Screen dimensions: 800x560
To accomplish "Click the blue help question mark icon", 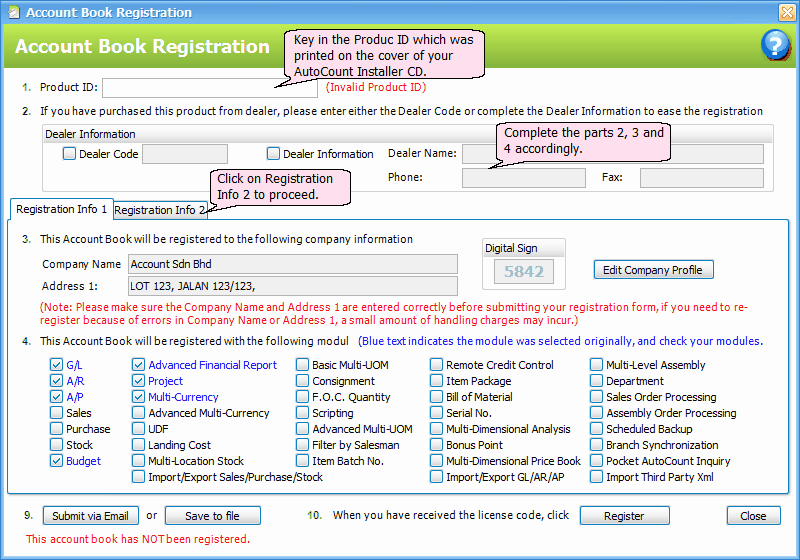I will 775,45.
